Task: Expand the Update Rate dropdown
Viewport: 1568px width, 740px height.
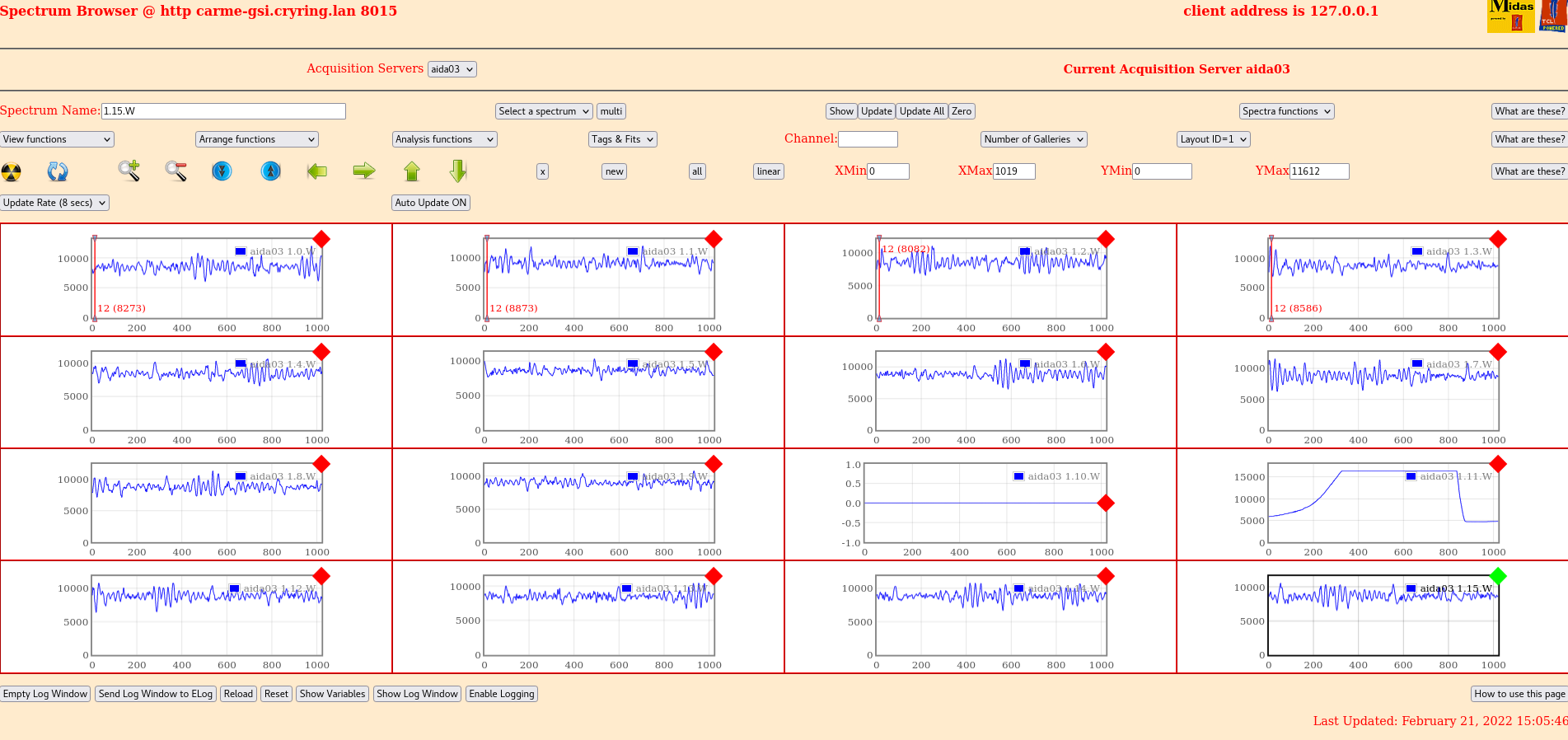Action: coord(54,203)
